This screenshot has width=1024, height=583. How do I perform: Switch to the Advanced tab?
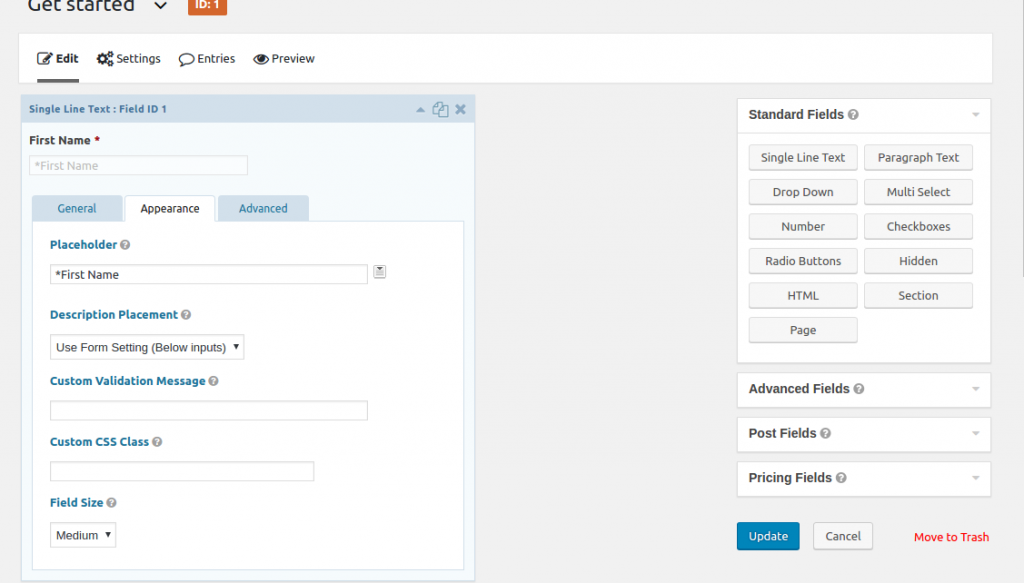point(263,208)
